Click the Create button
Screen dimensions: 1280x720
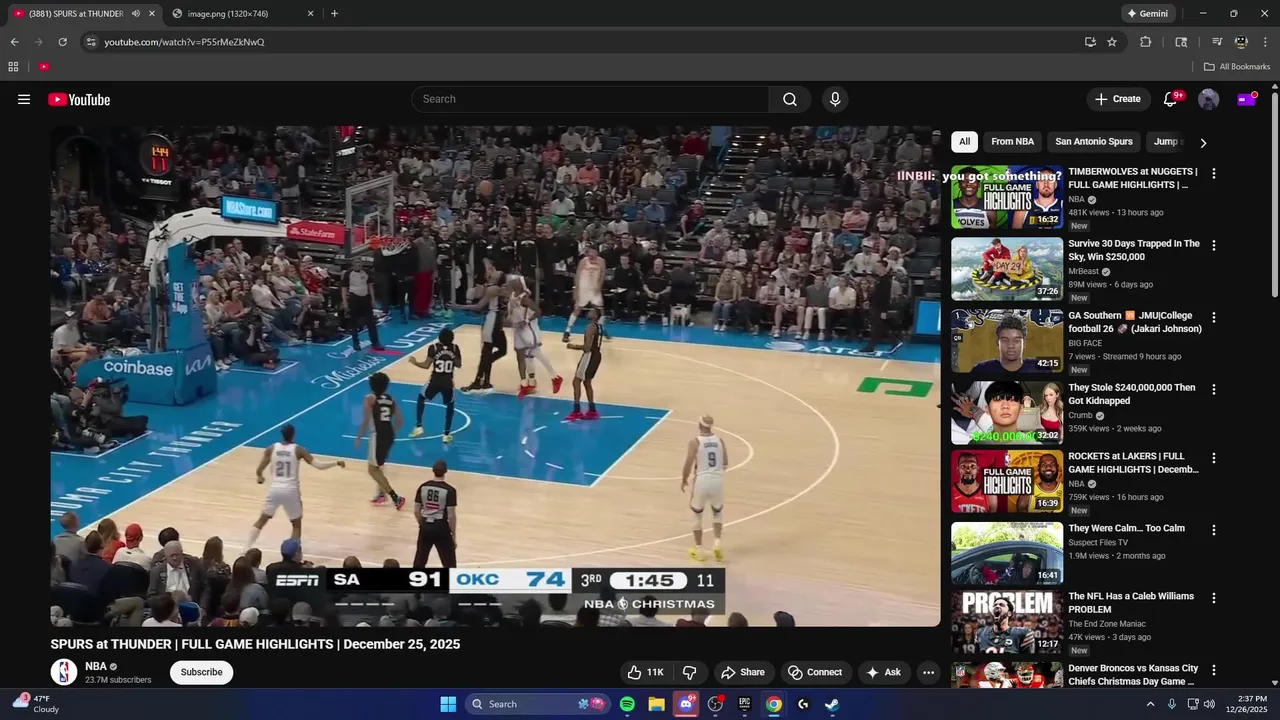1118,99
